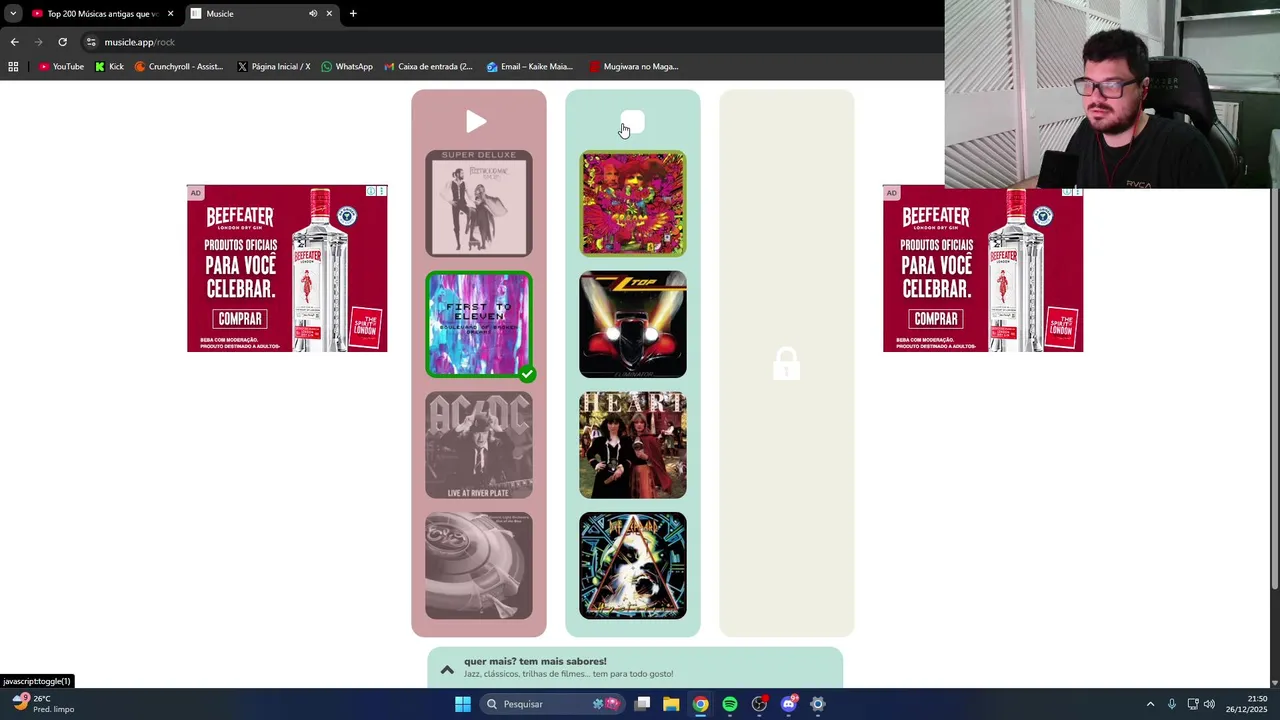Reload the Musicle page

pos(62,42)
